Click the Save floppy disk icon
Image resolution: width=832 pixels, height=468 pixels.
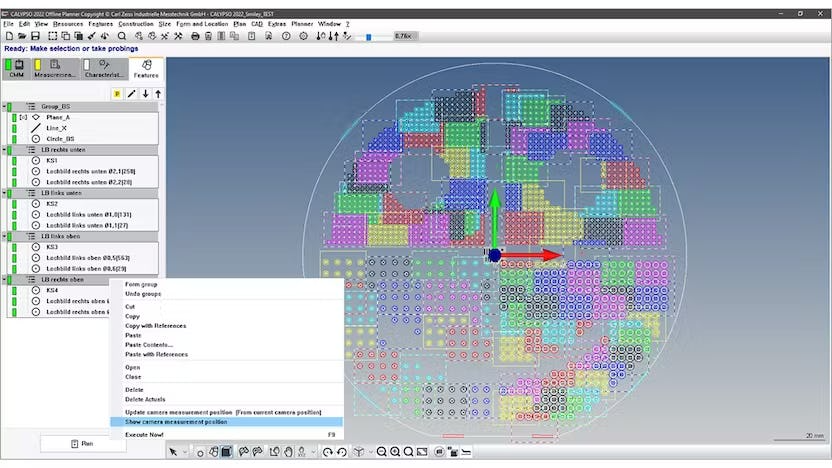[x=36, y=36]
